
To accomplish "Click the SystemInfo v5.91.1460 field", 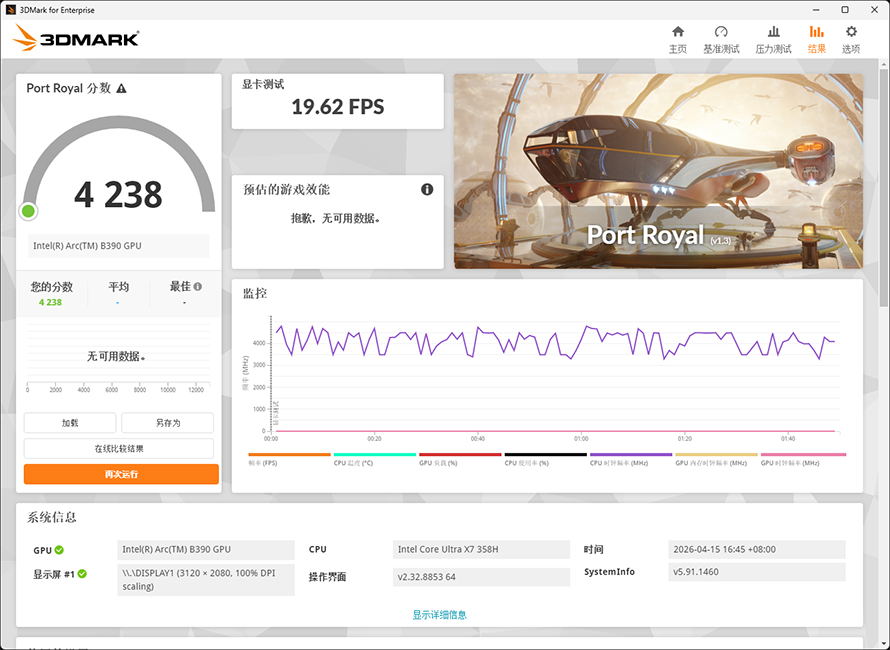I will click(757, 572).
